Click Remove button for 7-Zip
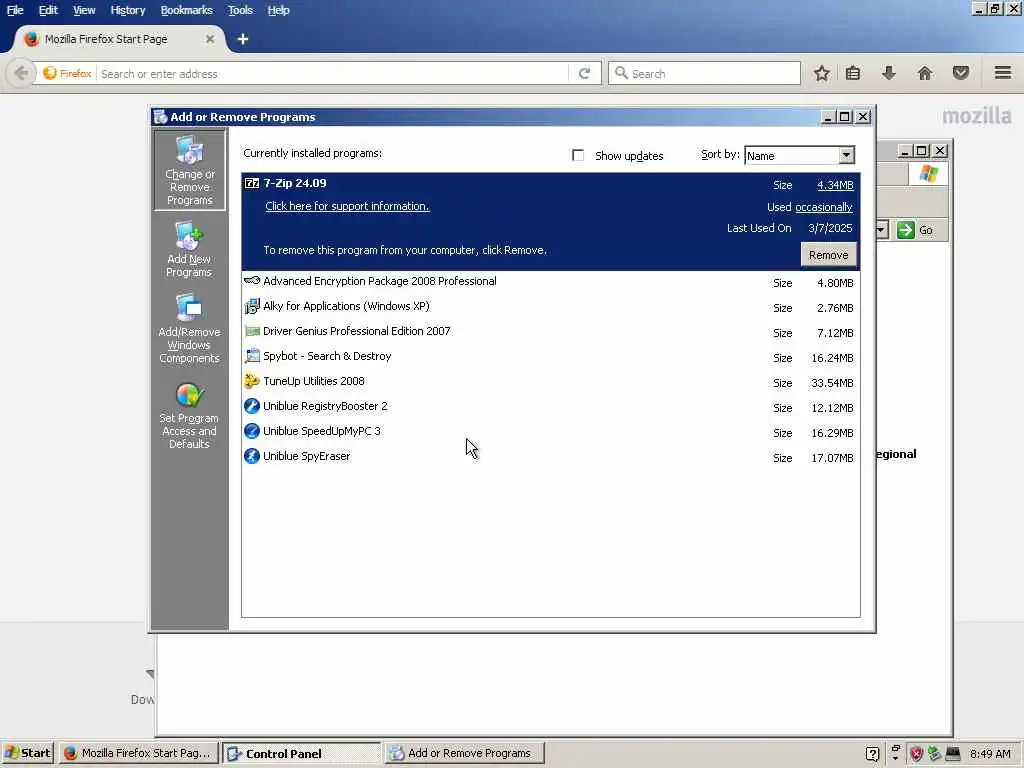Screen dimensions: 1024x768 828,255
